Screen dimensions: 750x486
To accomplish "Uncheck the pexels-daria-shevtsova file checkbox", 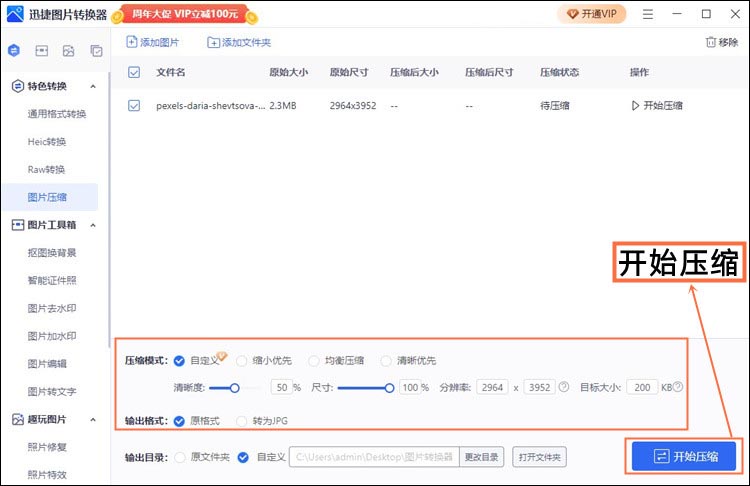I will pyautogui.click(x=134, y=105).
